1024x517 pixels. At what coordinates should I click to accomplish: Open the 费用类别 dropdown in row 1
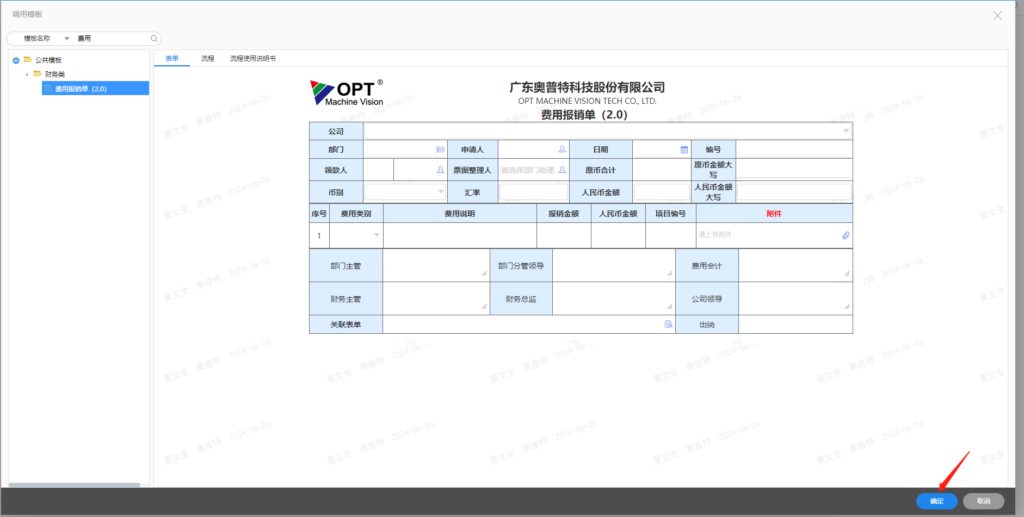click(x=376, y=235)
